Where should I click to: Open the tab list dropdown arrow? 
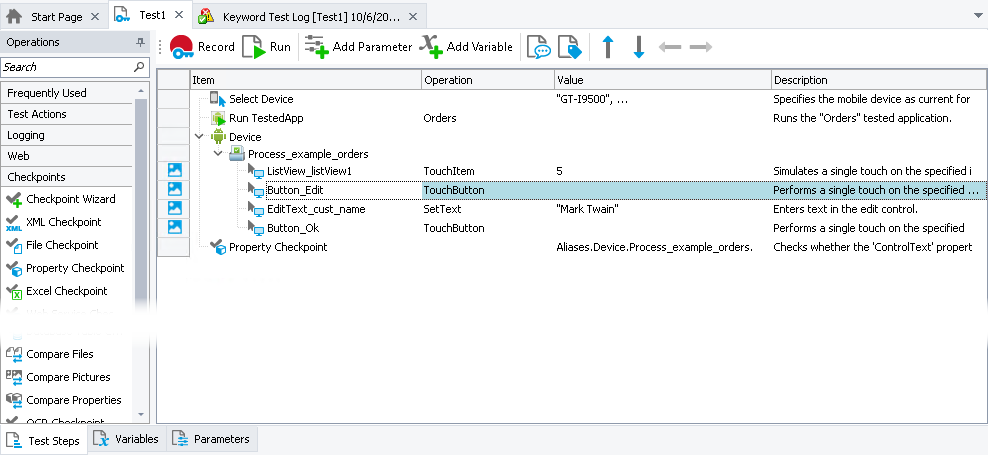click(977, 17)
